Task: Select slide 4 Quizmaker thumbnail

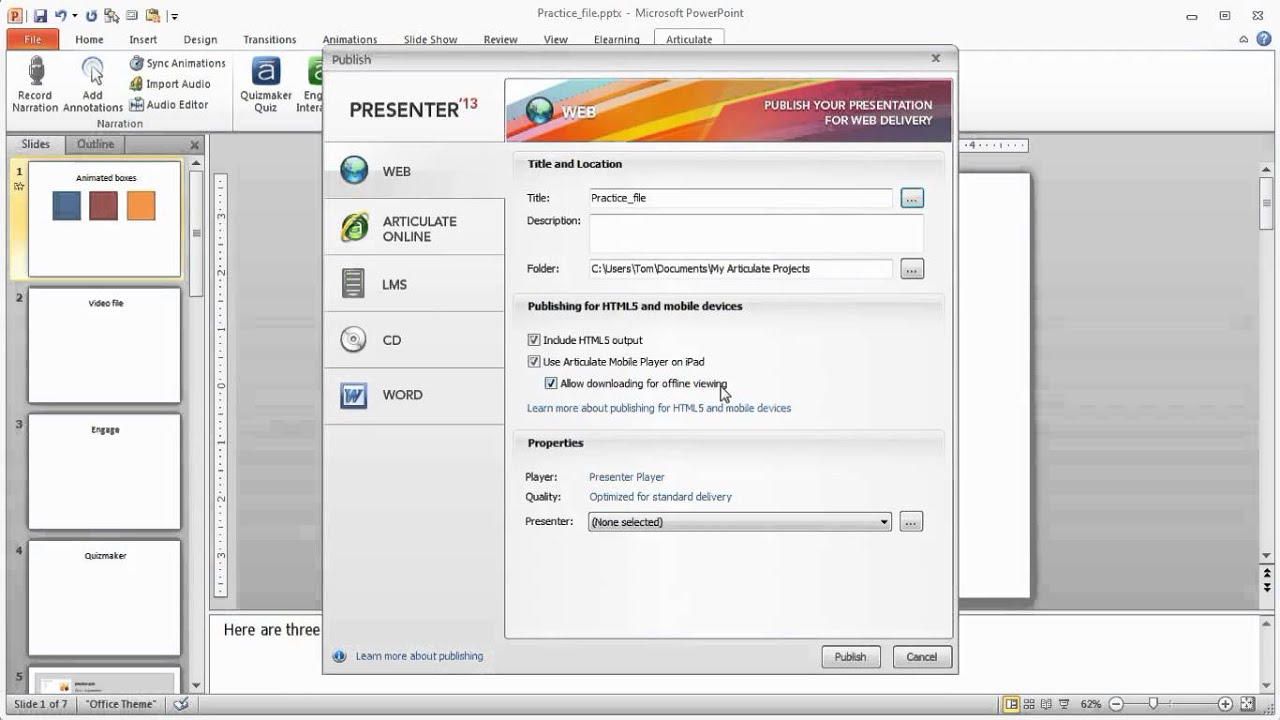Action: [x=105, y=598]
